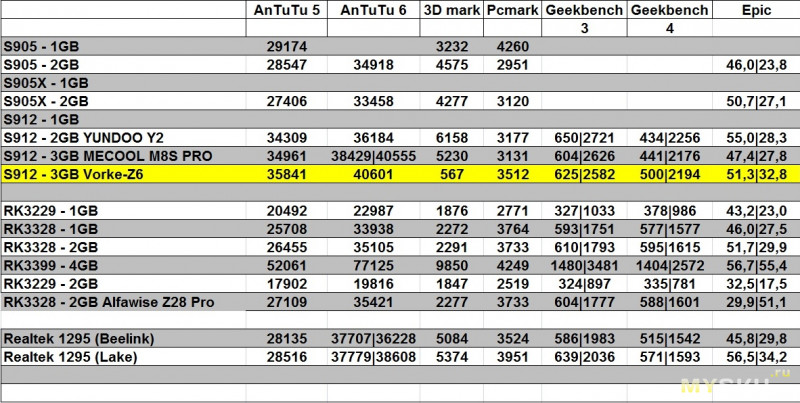Click 3D mark value 9850

pyautogui.click(x=452, y=266)
